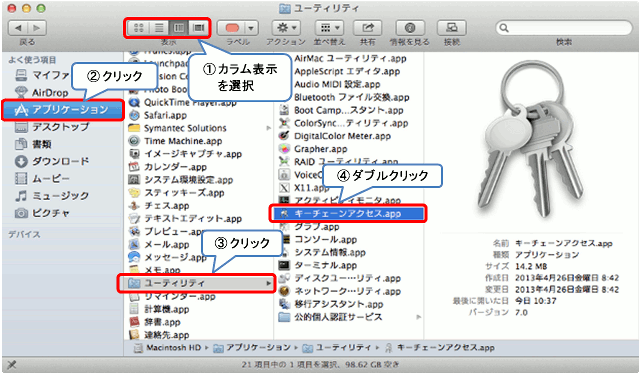
Task: Click the red label button
Action: [x=232, y=28]
